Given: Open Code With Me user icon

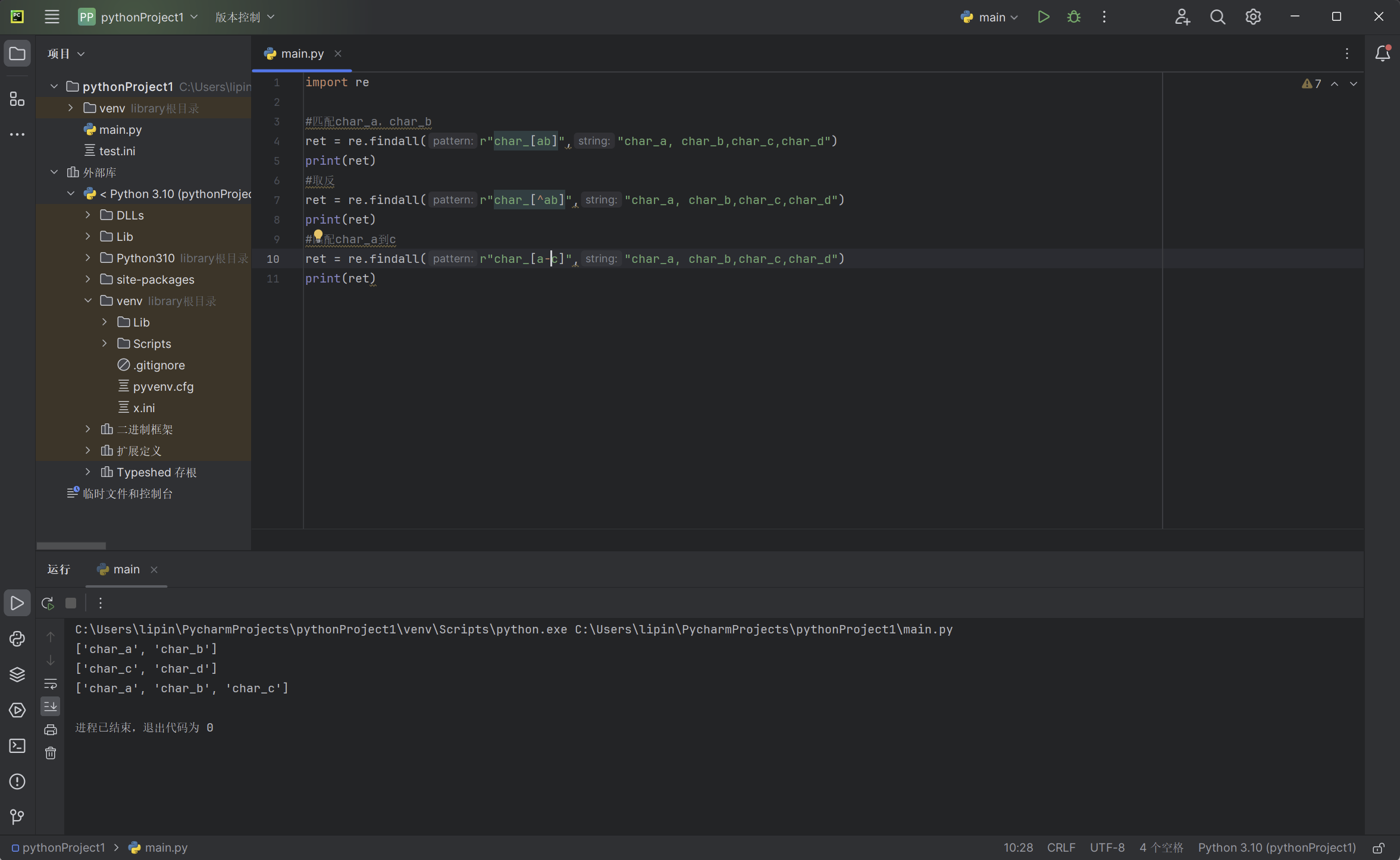Looking at the screenshot, I should click(1182, 17).
